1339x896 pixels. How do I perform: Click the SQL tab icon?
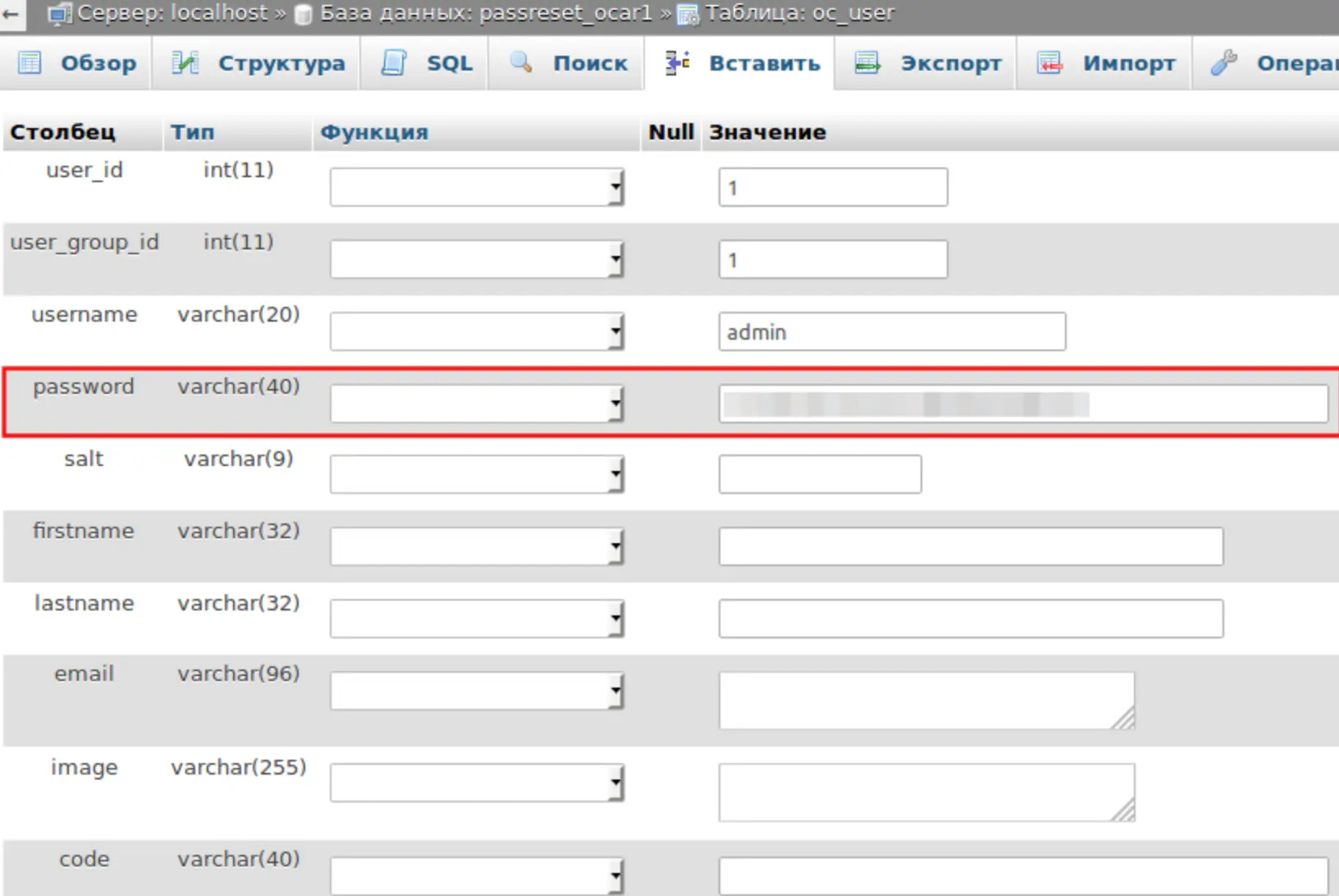tap(394, 62)
